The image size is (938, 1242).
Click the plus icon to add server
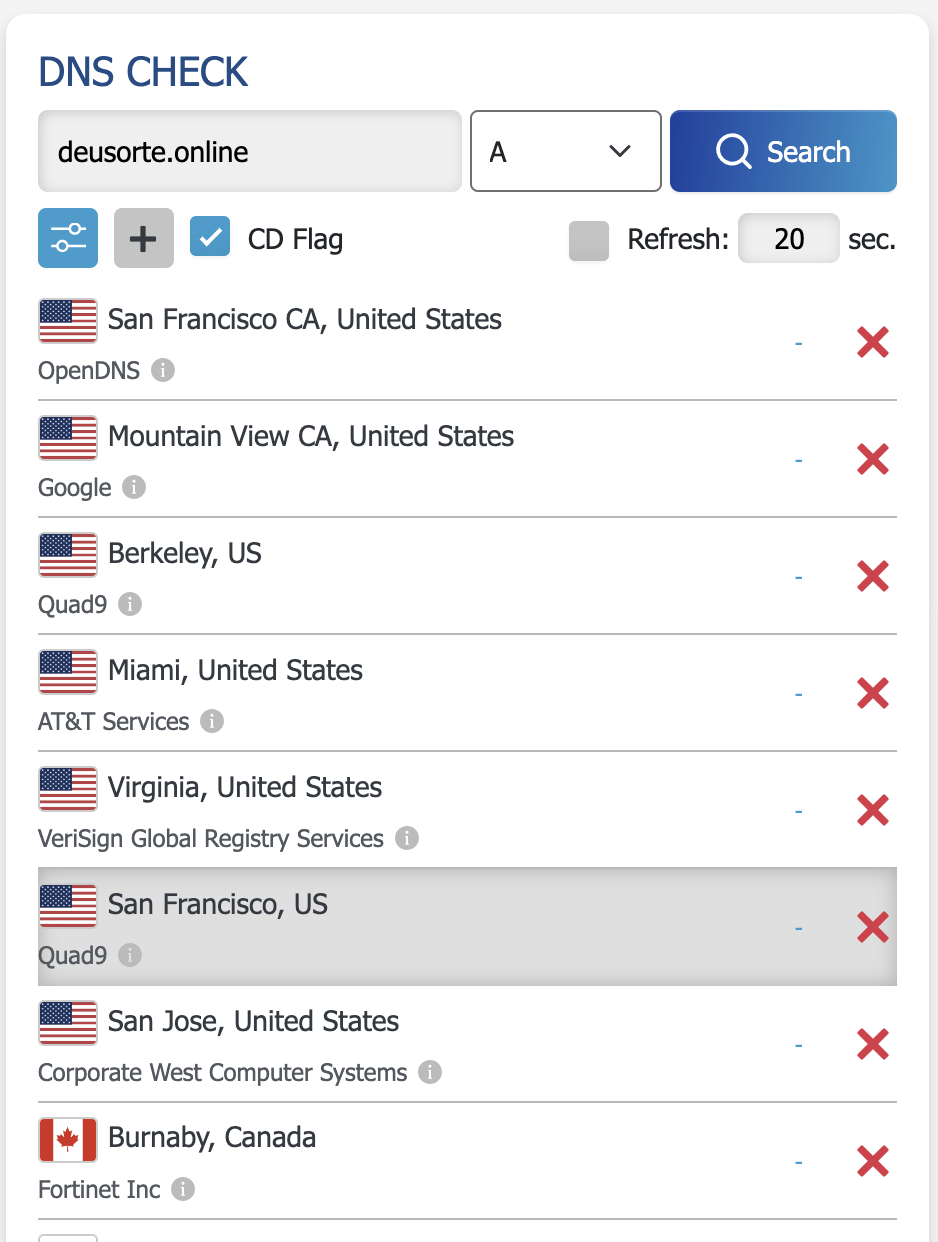click(144, 238)
